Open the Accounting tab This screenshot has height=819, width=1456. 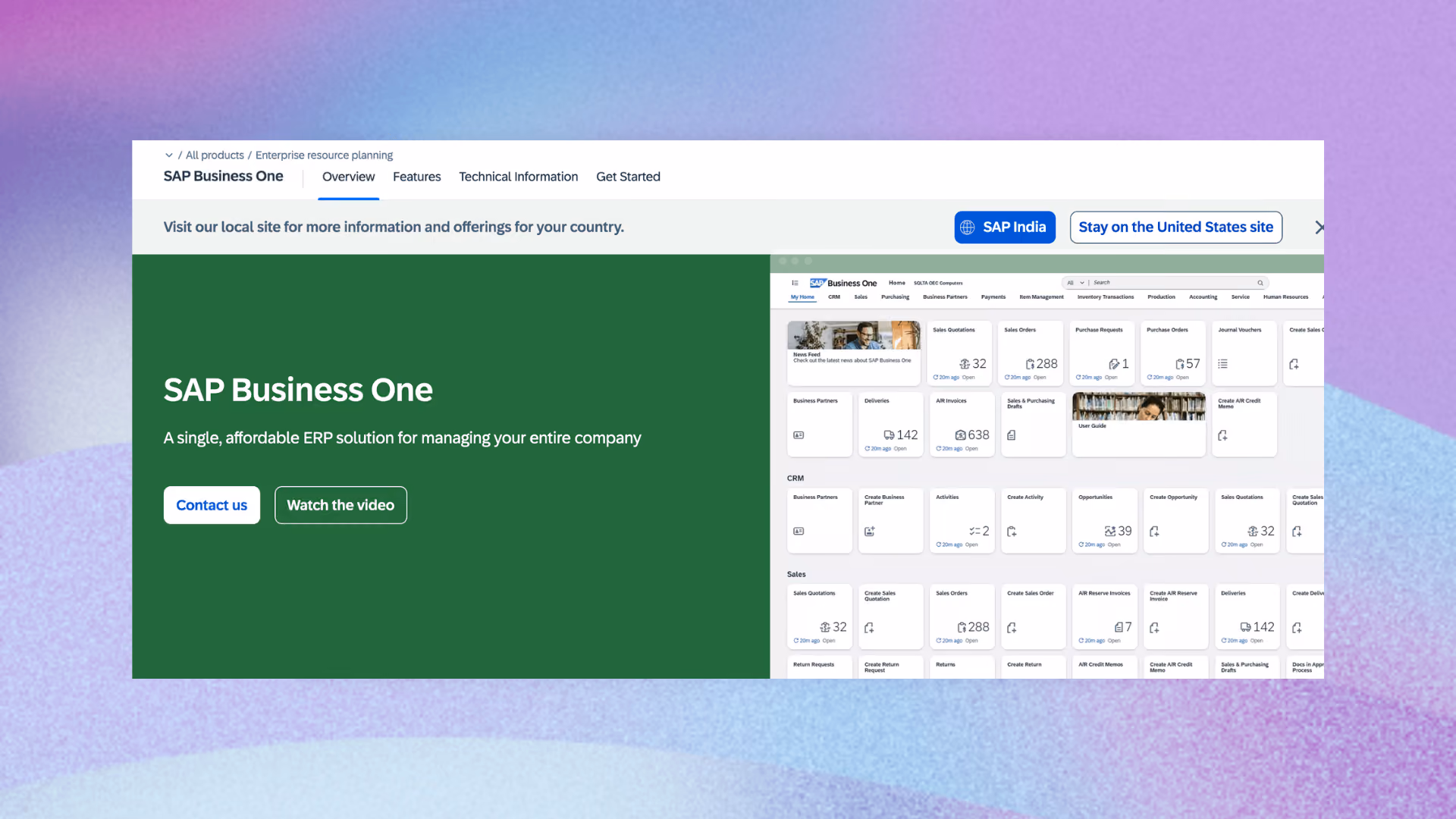click(x=1203, y=297)
